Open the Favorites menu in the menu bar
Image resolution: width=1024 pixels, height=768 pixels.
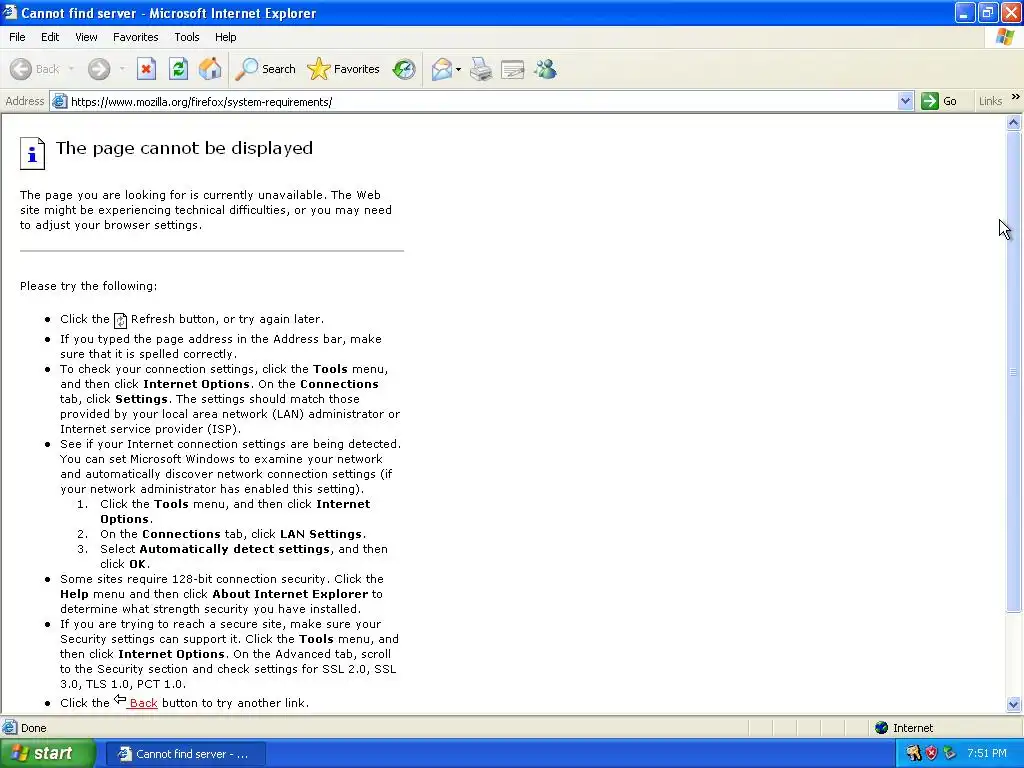tap(135, 37)
